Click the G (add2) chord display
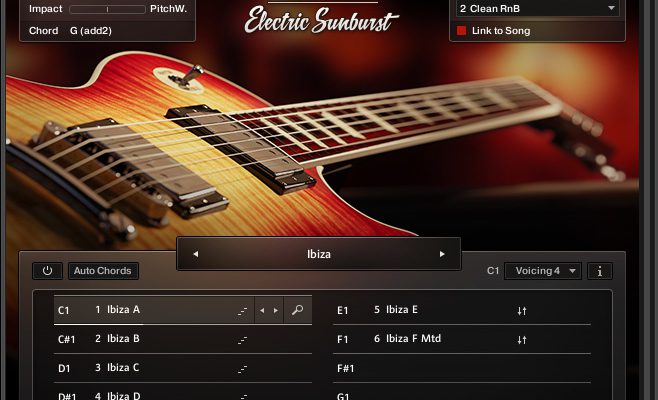 point(91,31)
